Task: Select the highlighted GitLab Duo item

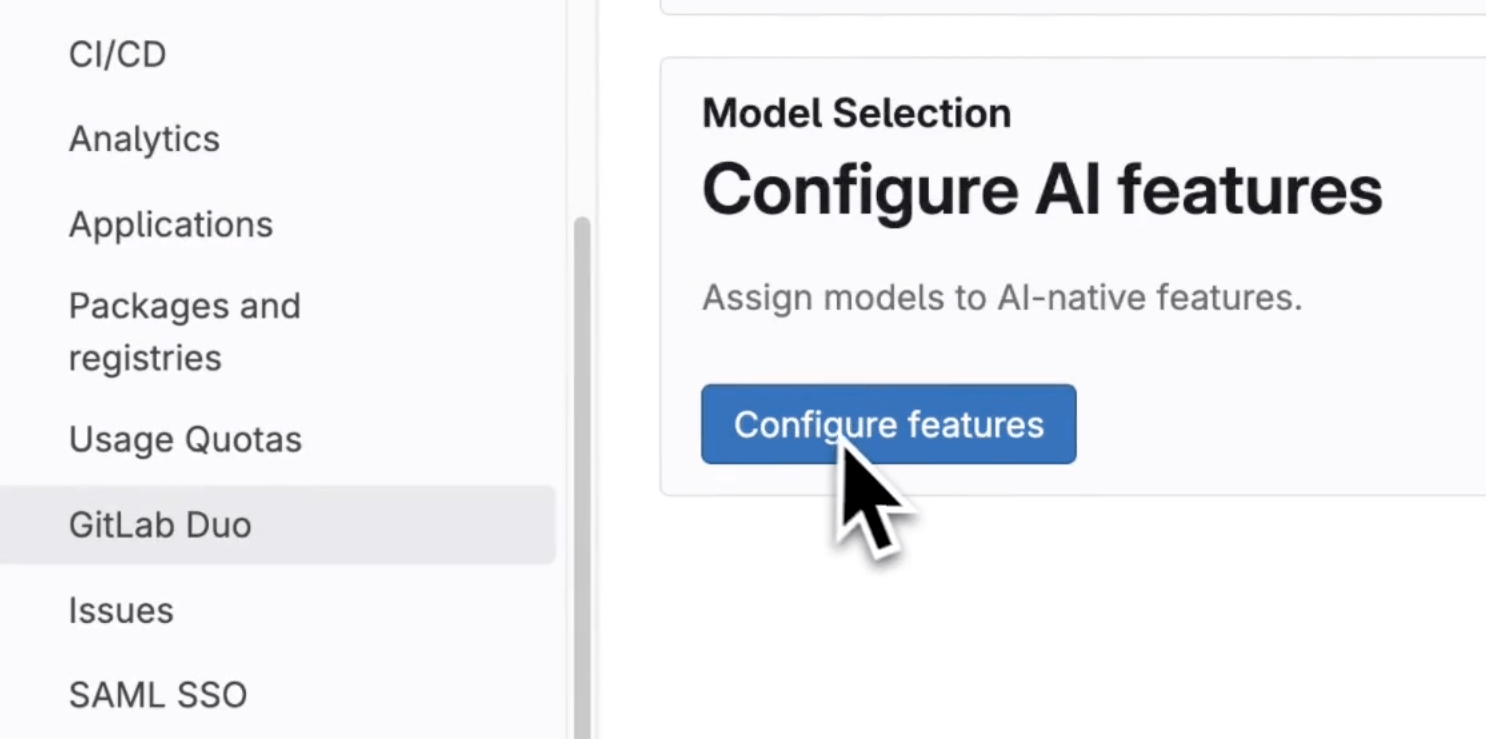Action: click(160, 525)
